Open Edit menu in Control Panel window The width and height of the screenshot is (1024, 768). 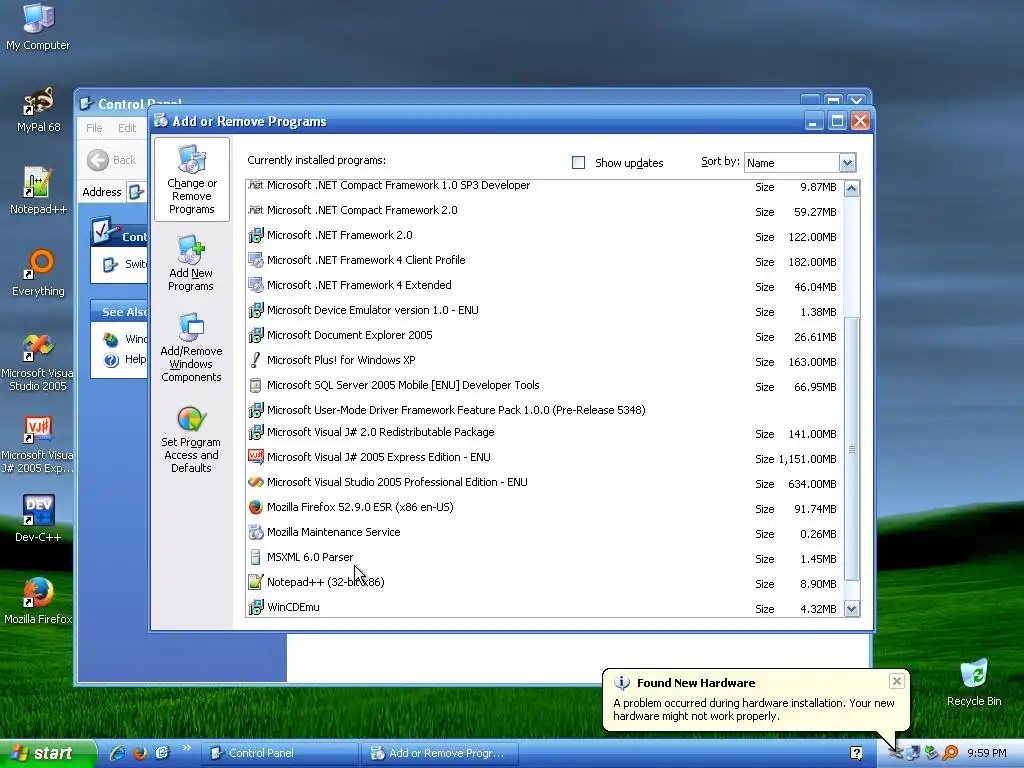127,128
